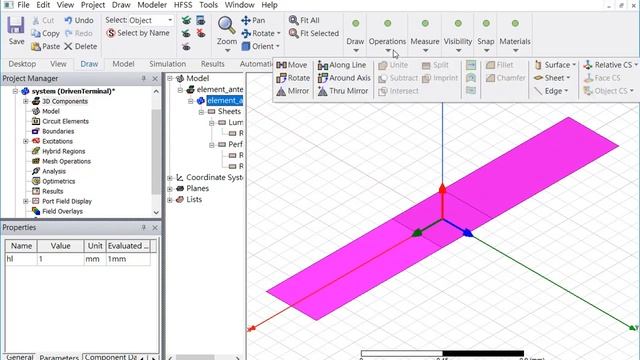
Task: Switch to the Model ribbon tab
Action: pyautogui.click(x=123, y=64)
